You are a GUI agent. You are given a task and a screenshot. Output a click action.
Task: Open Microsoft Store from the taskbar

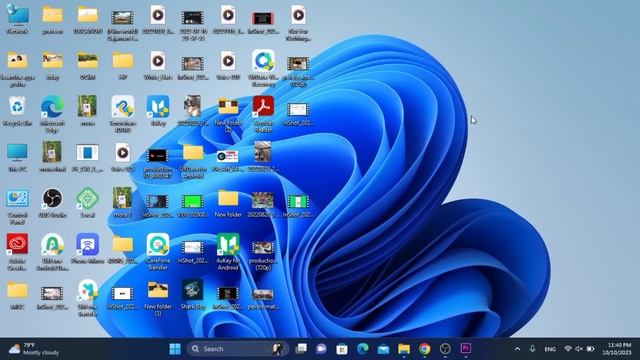pos(342,349)
